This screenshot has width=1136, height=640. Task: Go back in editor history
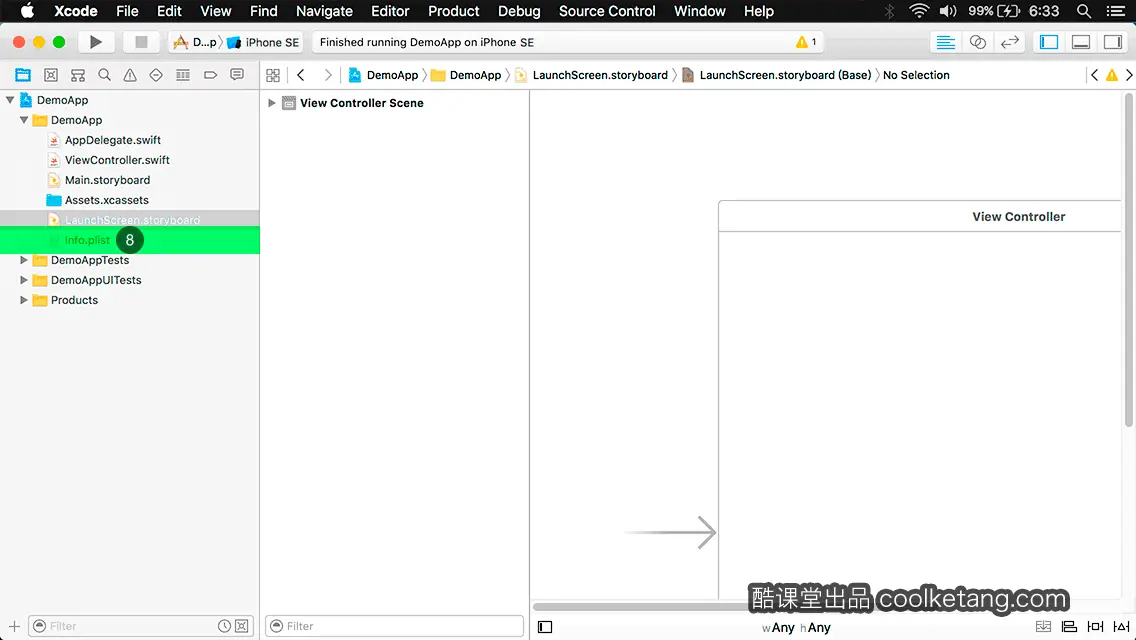(x=301, y=75)
